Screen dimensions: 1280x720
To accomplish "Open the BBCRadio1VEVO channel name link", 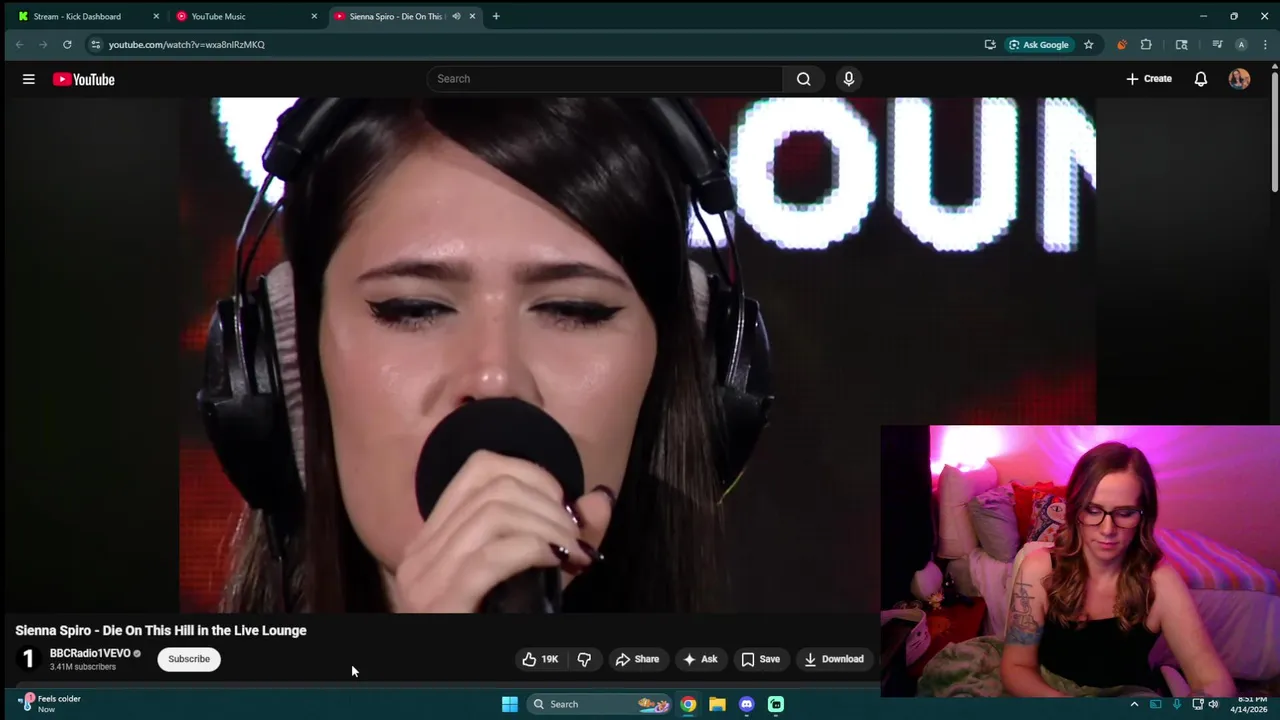I will (90, 653).
